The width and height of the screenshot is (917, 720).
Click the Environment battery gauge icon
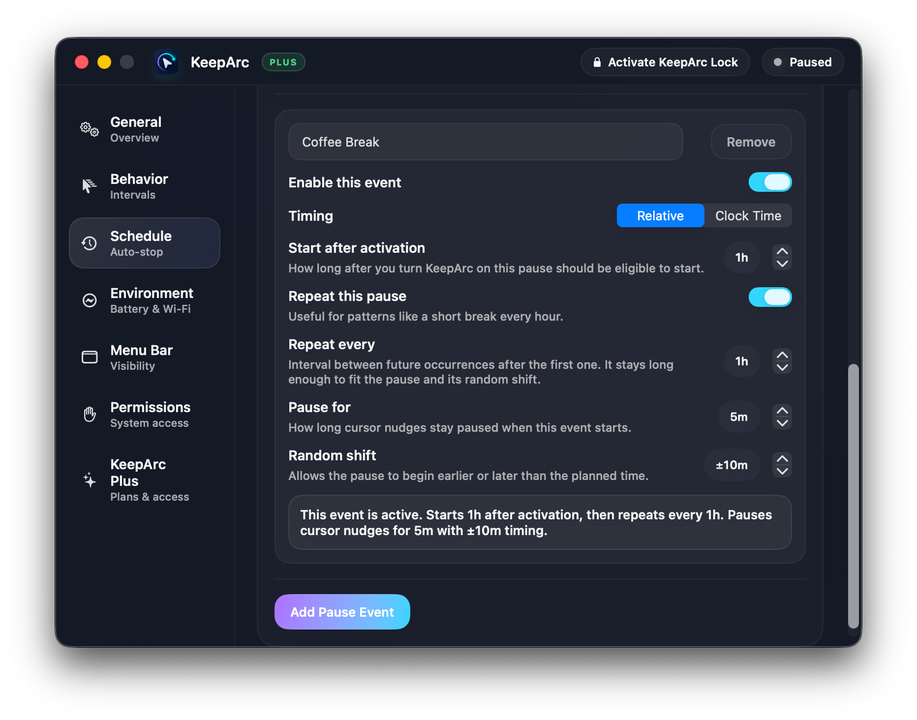click(89, 300)
